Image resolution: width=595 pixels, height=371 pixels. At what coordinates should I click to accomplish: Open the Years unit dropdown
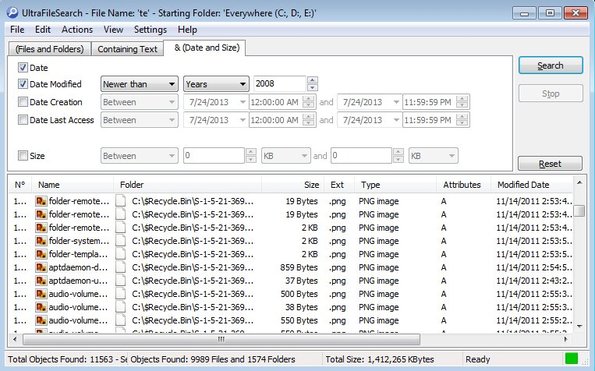pyautogui.click(x=216, y=84)
